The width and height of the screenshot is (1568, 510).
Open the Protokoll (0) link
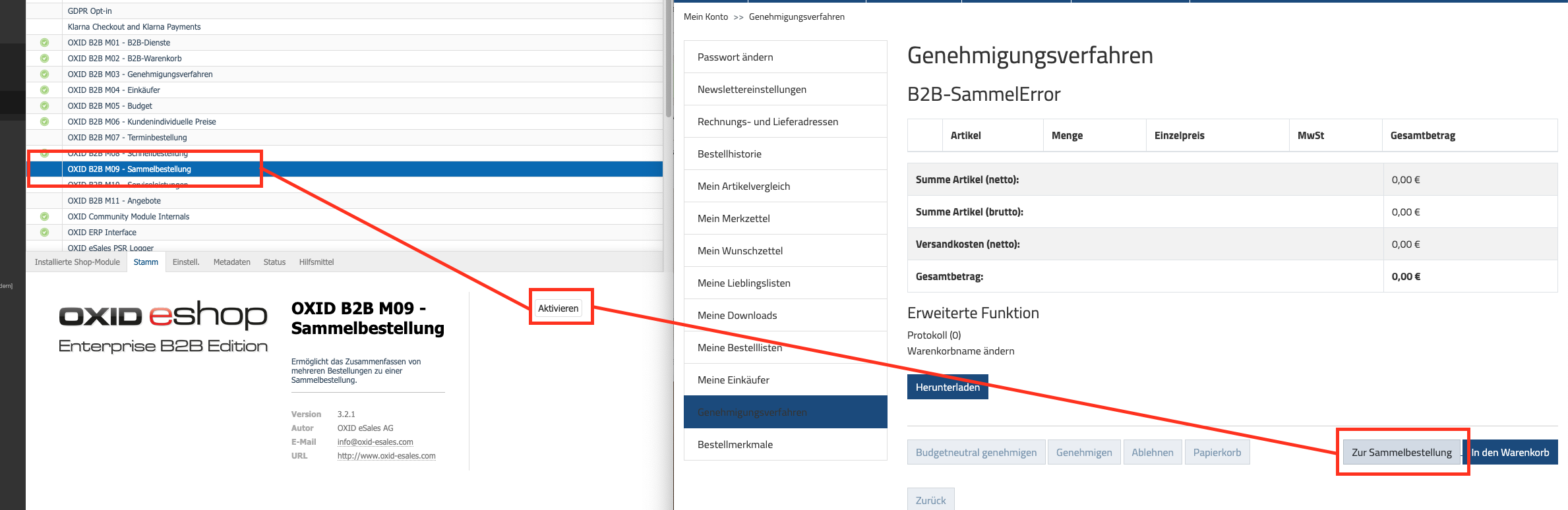(934, 335)
